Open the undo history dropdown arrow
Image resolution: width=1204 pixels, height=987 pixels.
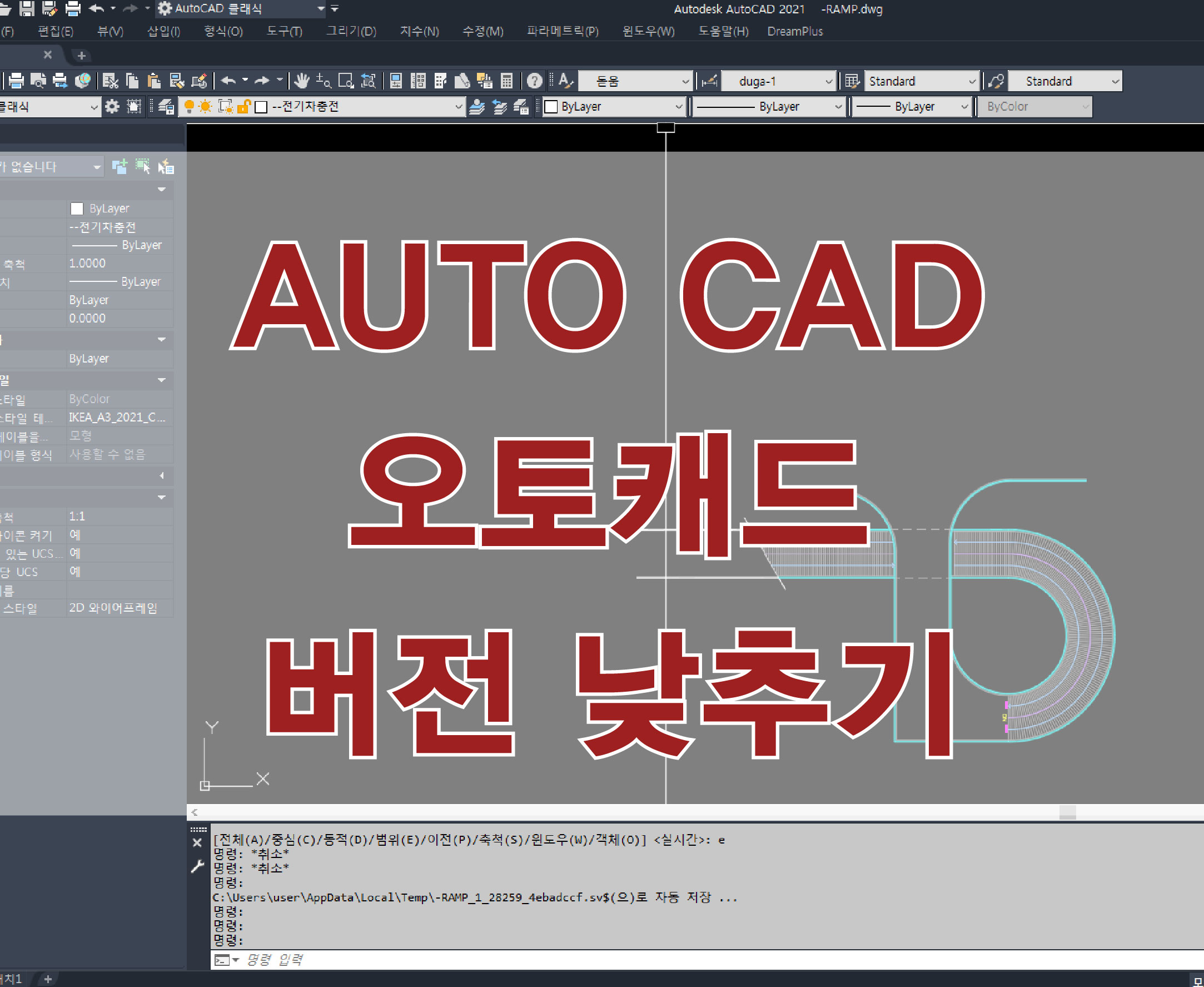[x=245, y=80]
